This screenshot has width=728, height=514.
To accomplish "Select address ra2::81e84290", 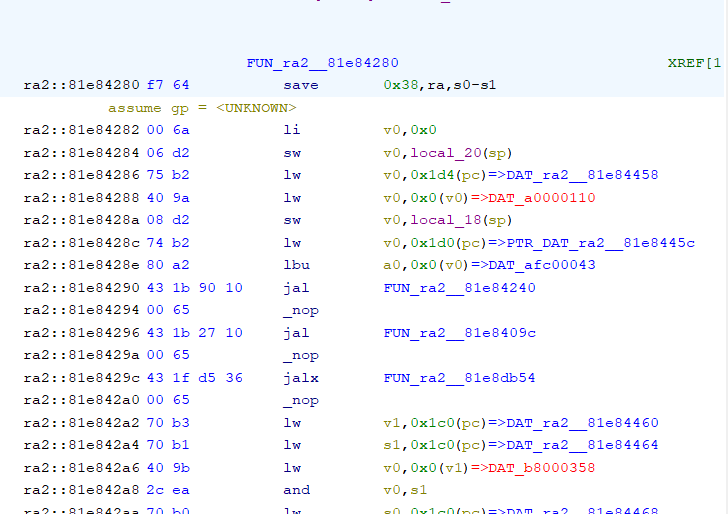I will [x=81, y=288].
